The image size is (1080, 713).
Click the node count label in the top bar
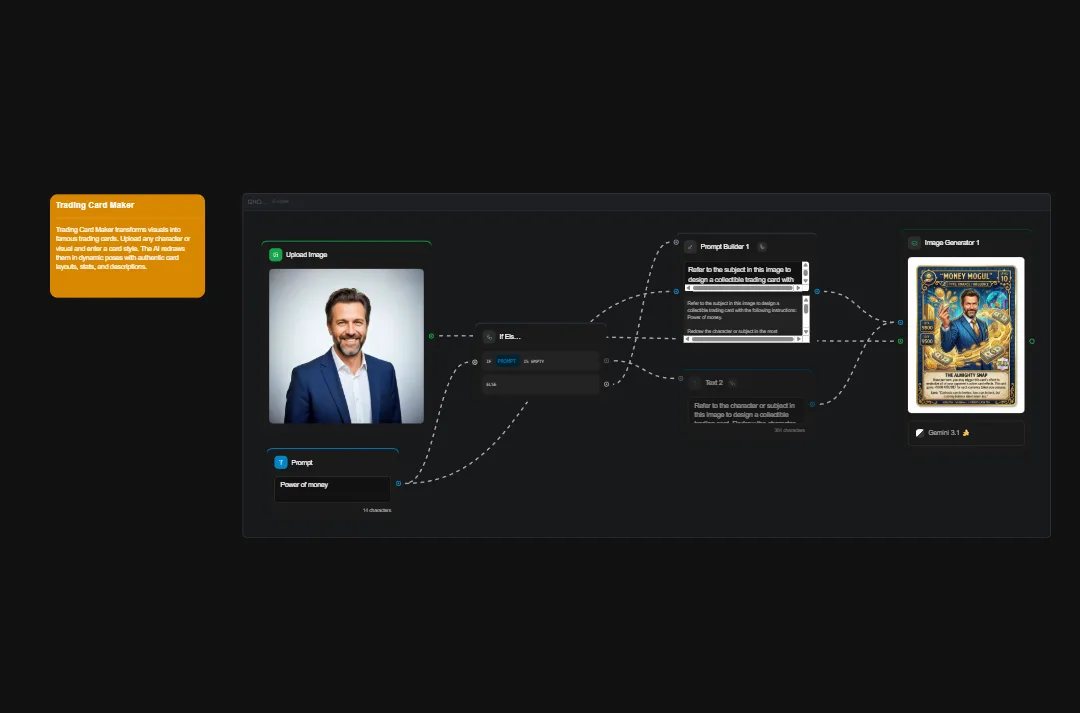[281, 201]
